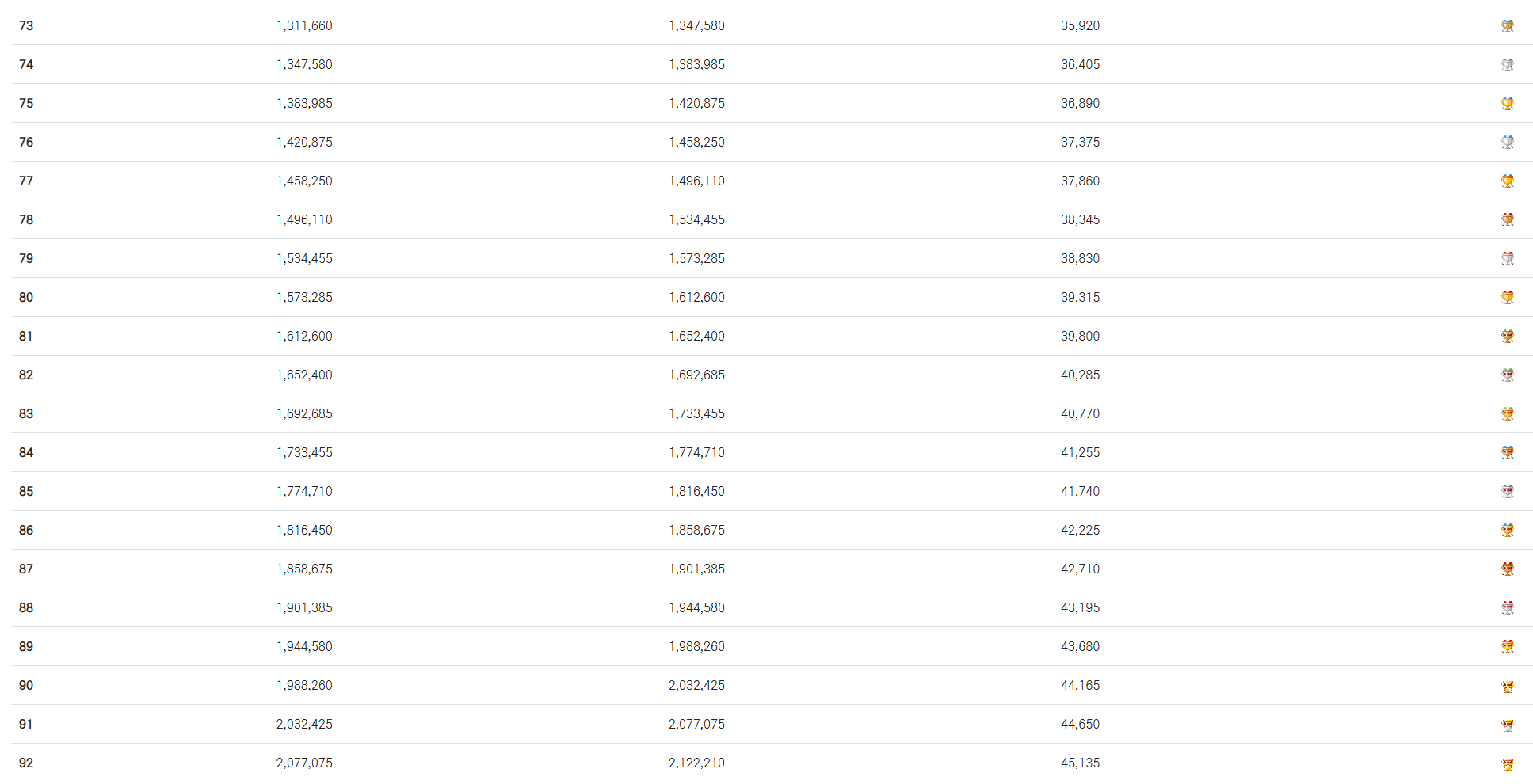The image size is (1533, 784).
Task: Click the 38,830 value in row 79
Action: (1080, 258)
